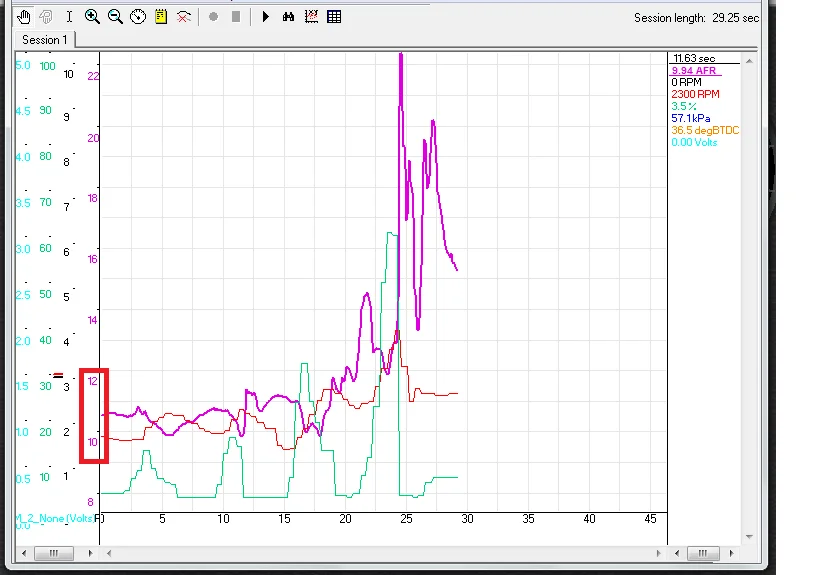819x575 pixels.
Task: Click chart scrollbar right arrow
Action: click(x=658, y=553)
